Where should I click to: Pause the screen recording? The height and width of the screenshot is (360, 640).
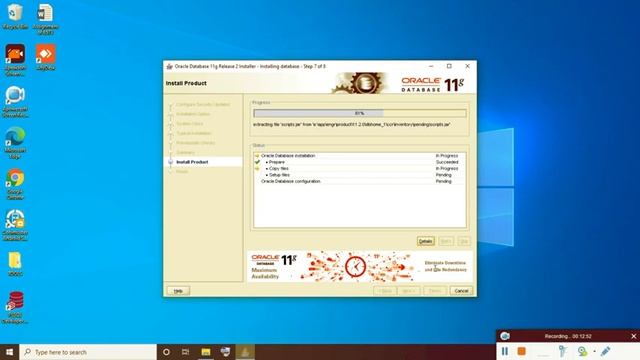click(505, 351)
